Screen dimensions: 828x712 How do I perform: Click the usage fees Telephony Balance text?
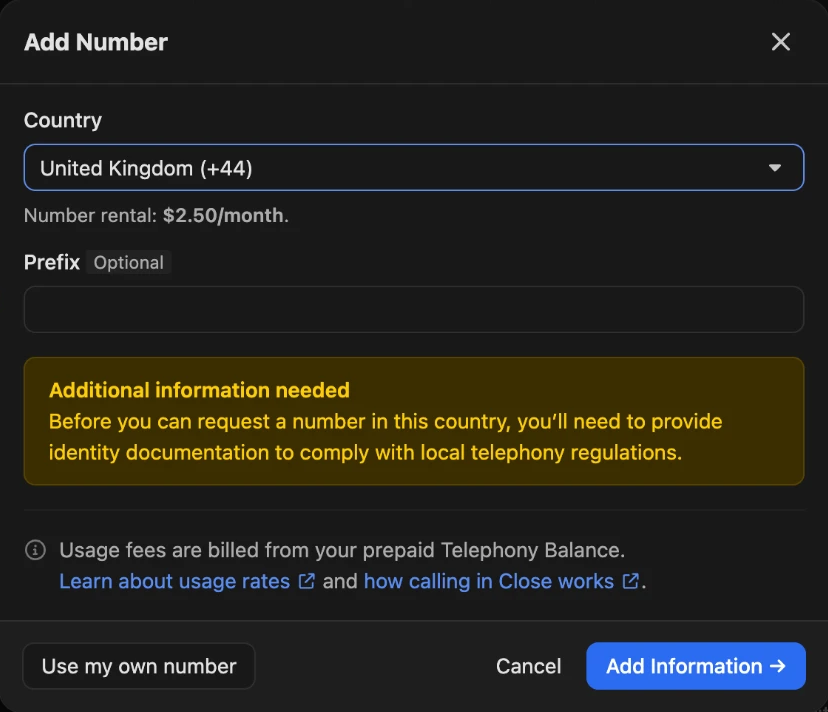342,550
